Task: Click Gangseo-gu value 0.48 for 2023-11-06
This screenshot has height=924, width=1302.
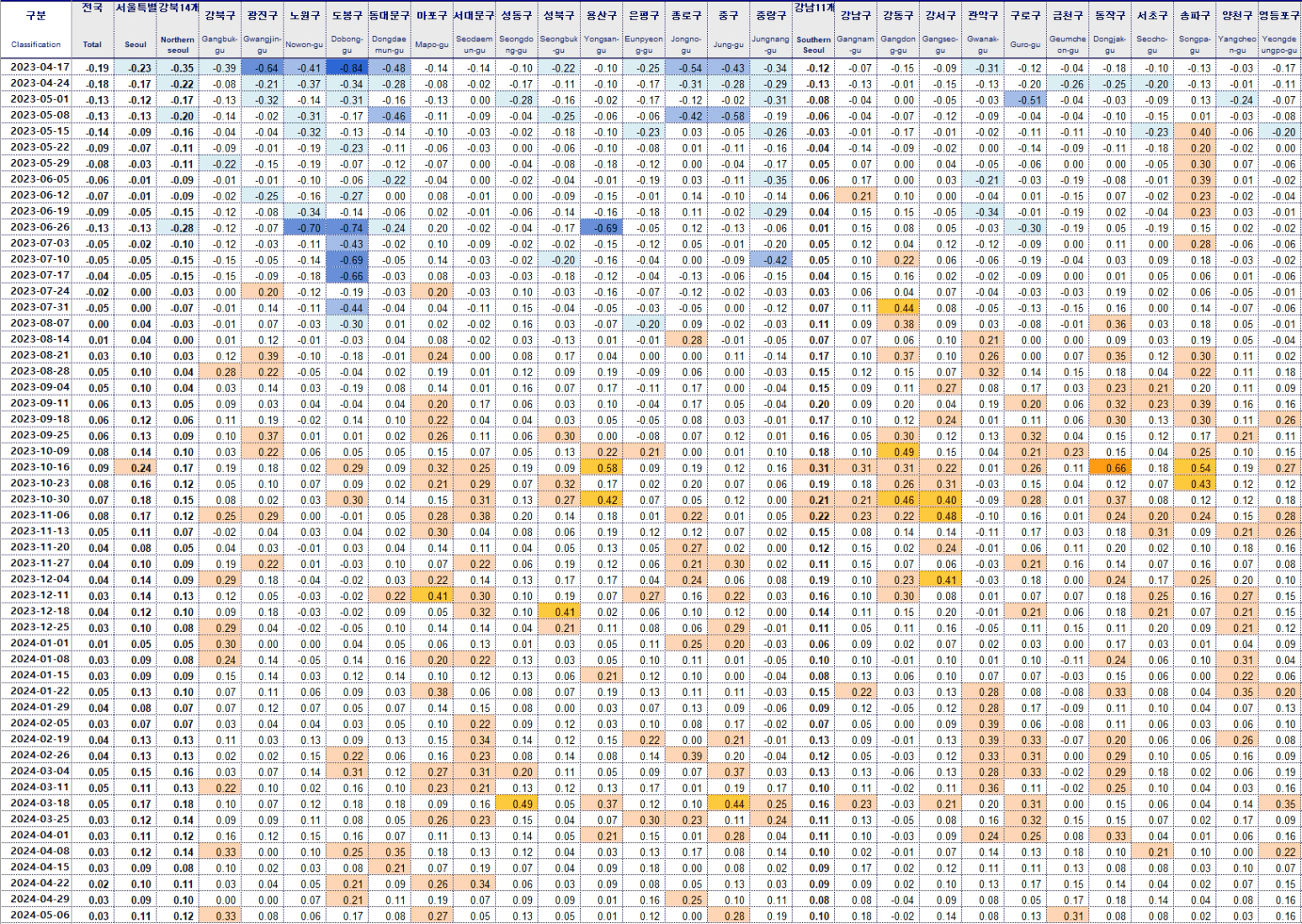Action: tap(940, 516)
